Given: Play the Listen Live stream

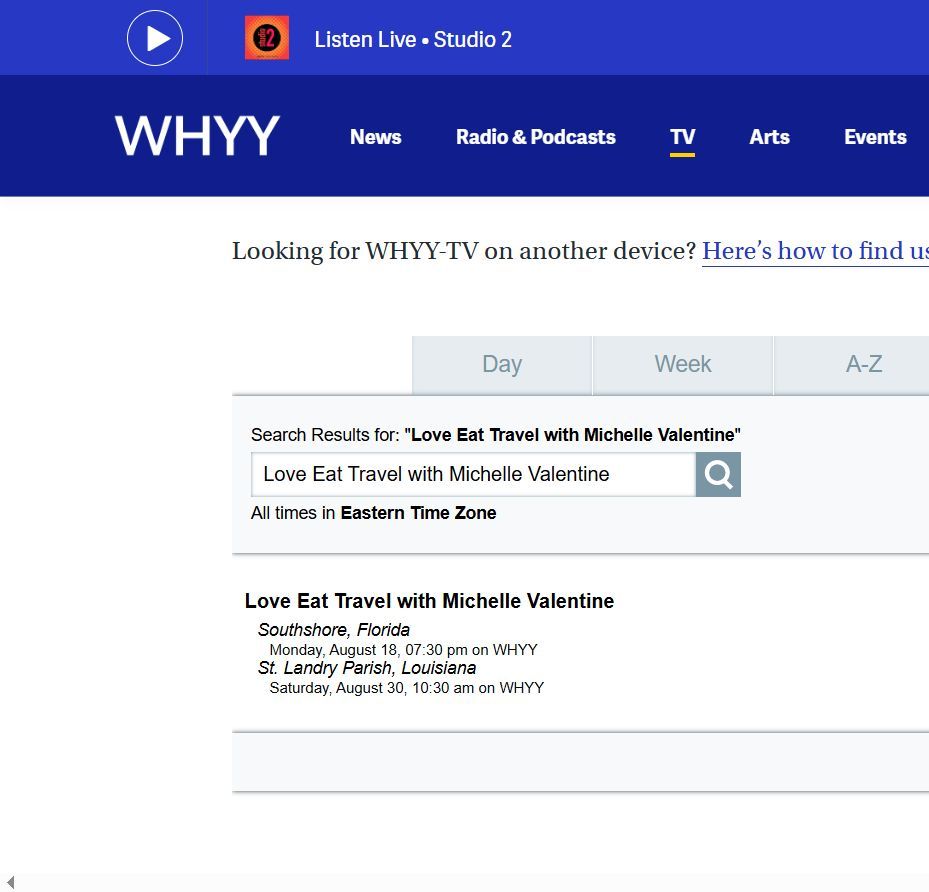Looking at the screenshot, I should click(x=155, y=38).
